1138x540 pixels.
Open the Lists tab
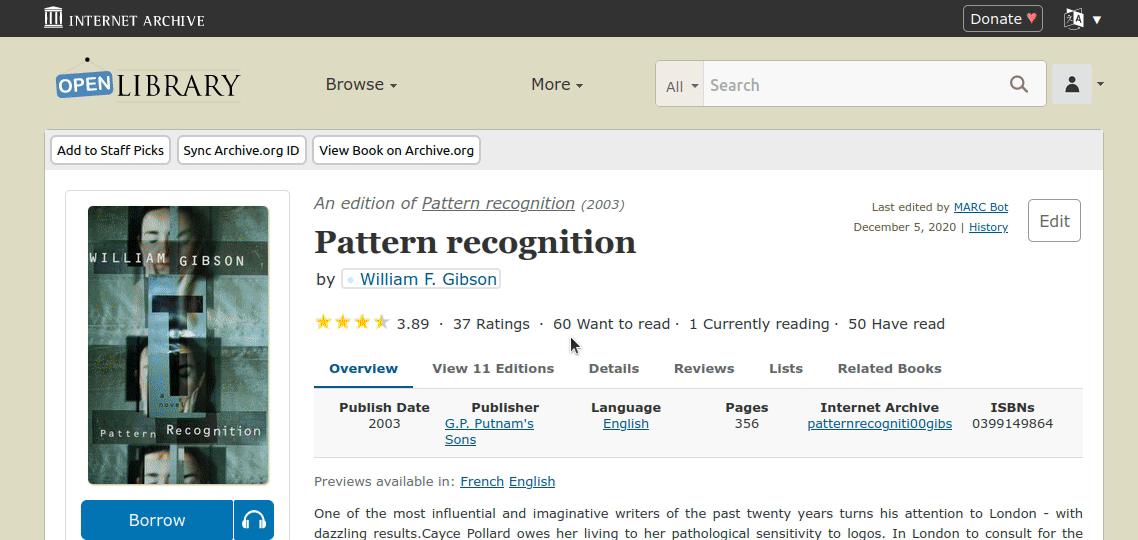pos(786,369)
